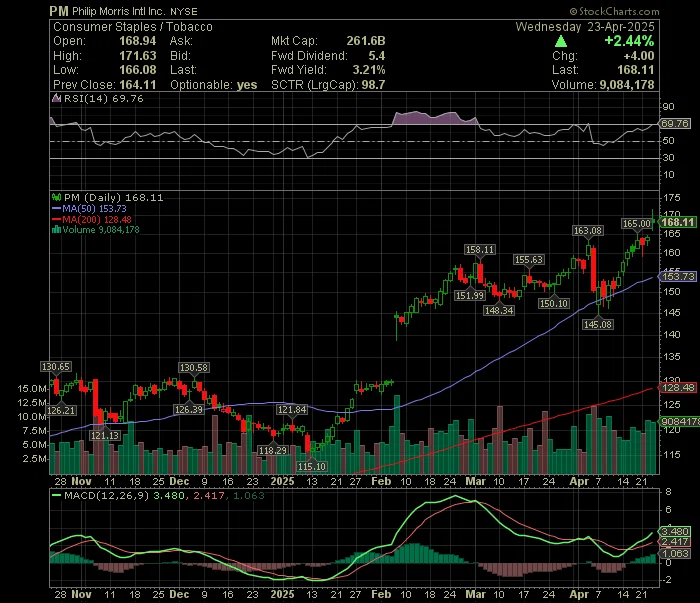The image size is (700, 603).
Task: Click the MA(50) blue legend line
Action: pos(57,208)
